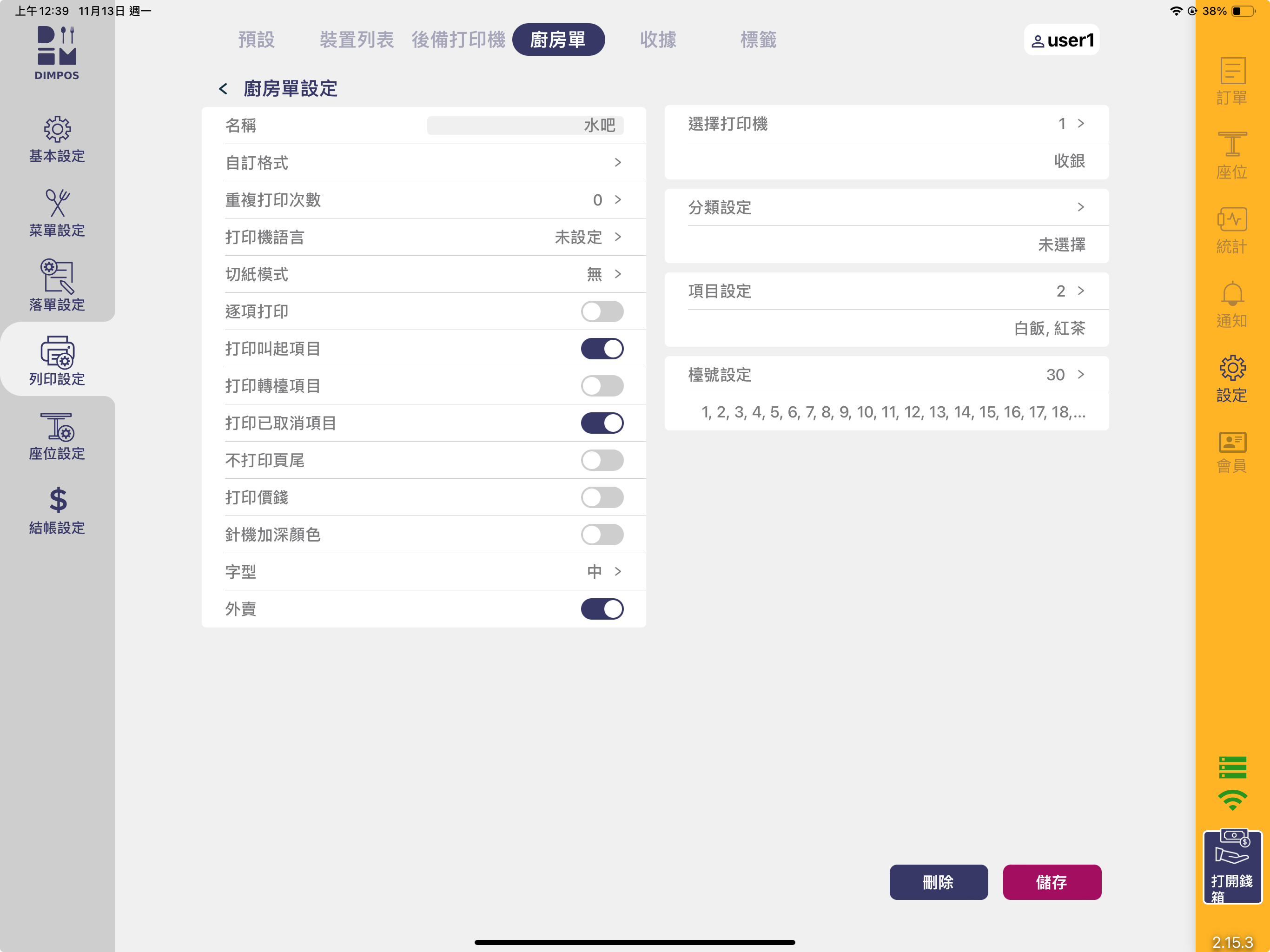Open 設定 gear in the right panel
The width and height of the screenshot is (1270, 952).
point(1232,379)
